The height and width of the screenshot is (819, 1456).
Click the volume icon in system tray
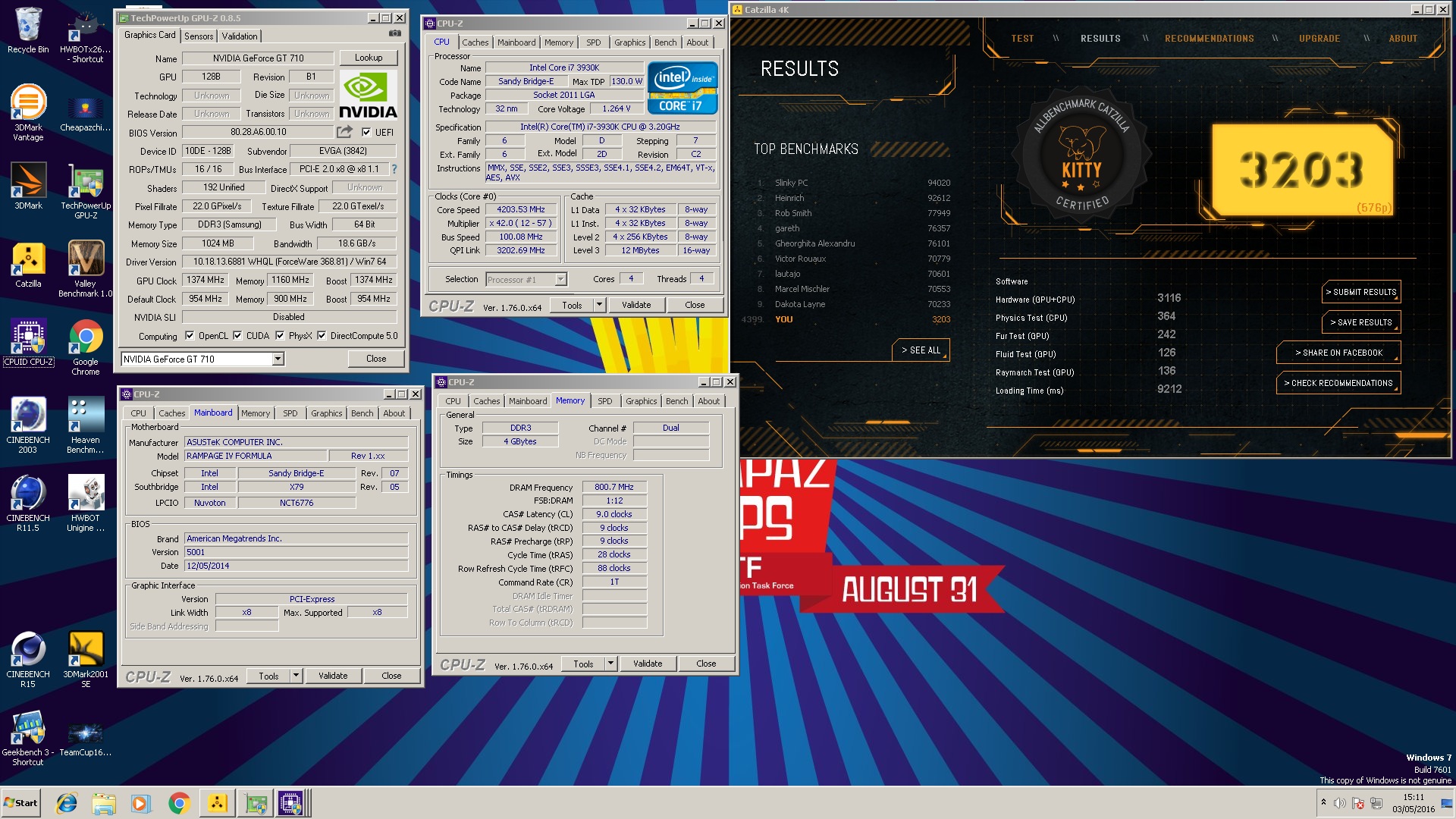click(1339, 803)
